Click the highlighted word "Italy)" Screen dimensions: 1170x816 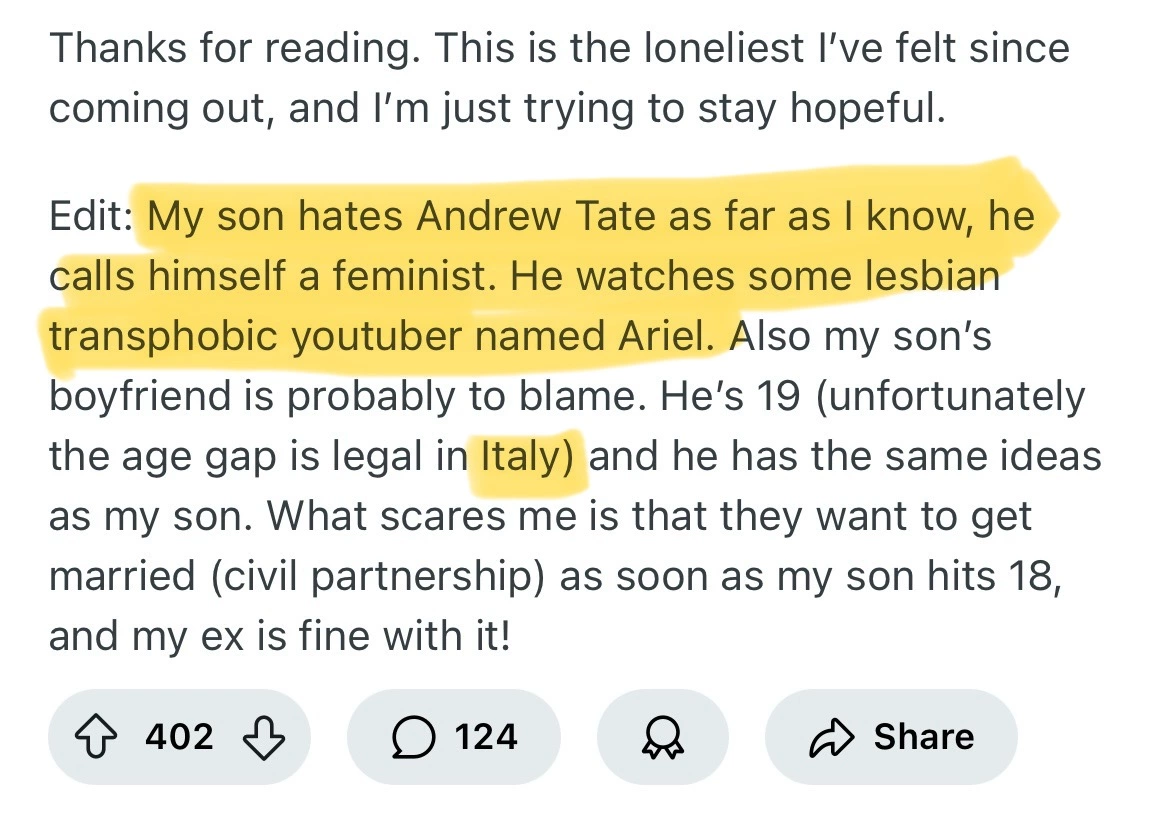click(528, 457)
